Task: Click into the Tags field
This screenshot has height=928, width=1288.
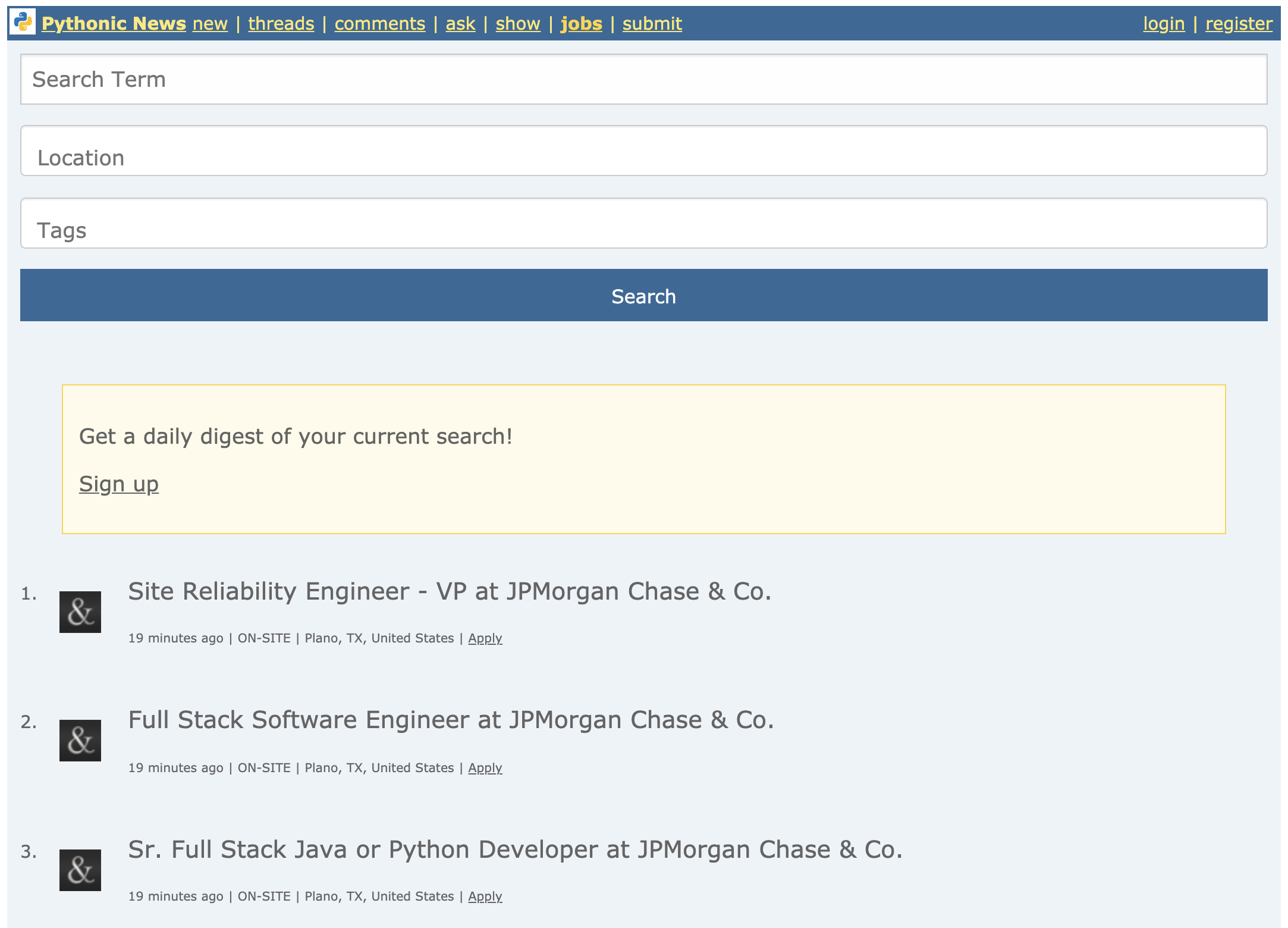Action: [643, 224]
